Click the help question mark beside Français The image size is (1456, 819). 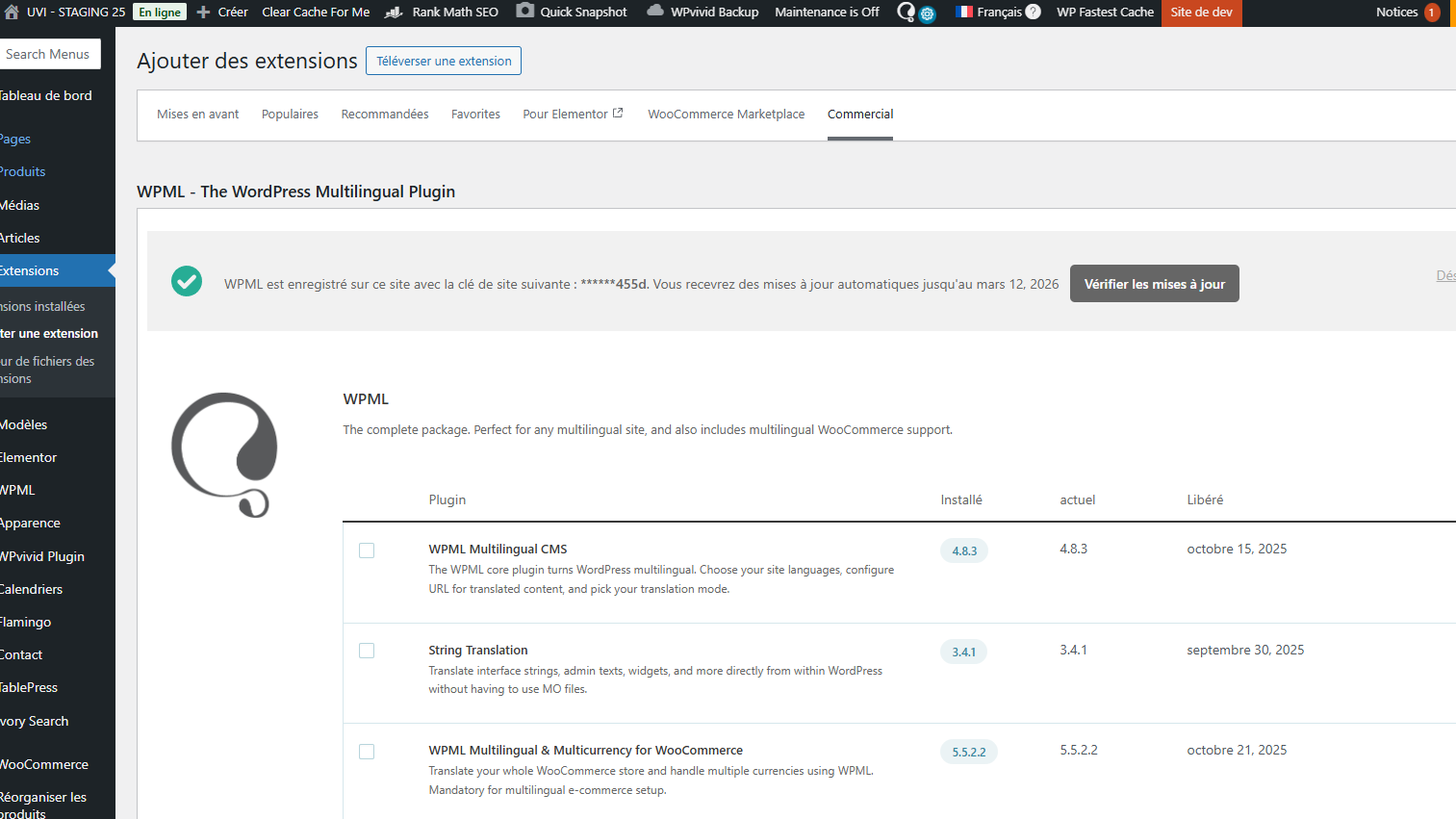coord(1033,12)
